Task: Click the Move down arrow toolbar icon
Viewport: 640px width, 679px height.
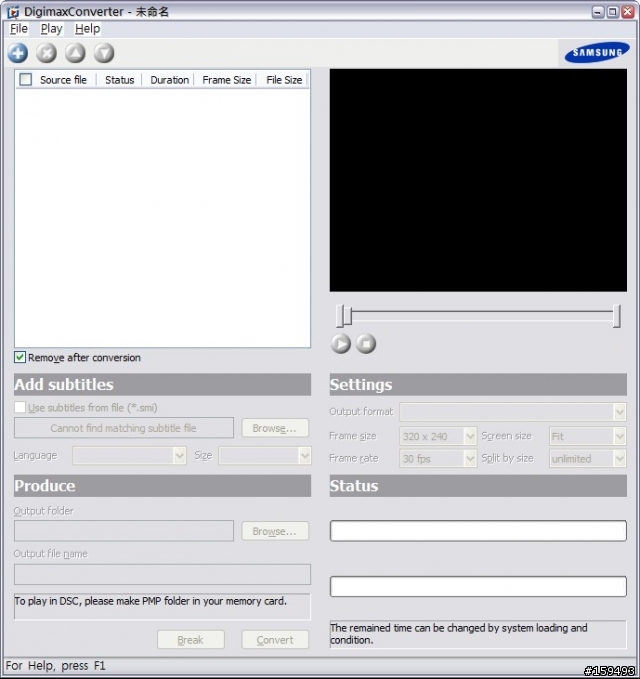Action: [104, 53]
